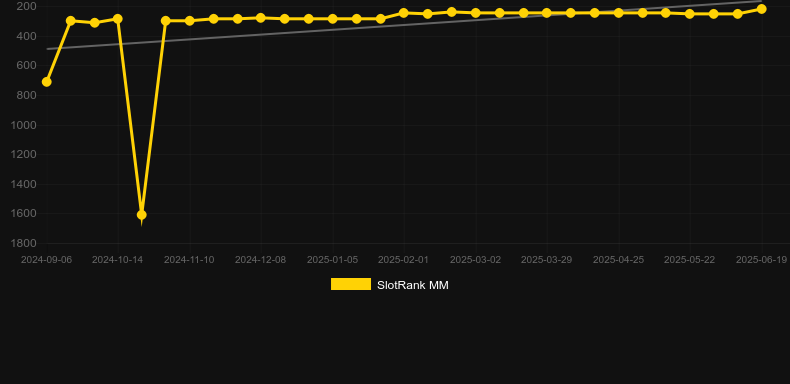Click the data point above 2025-03-29

[547, 13]
